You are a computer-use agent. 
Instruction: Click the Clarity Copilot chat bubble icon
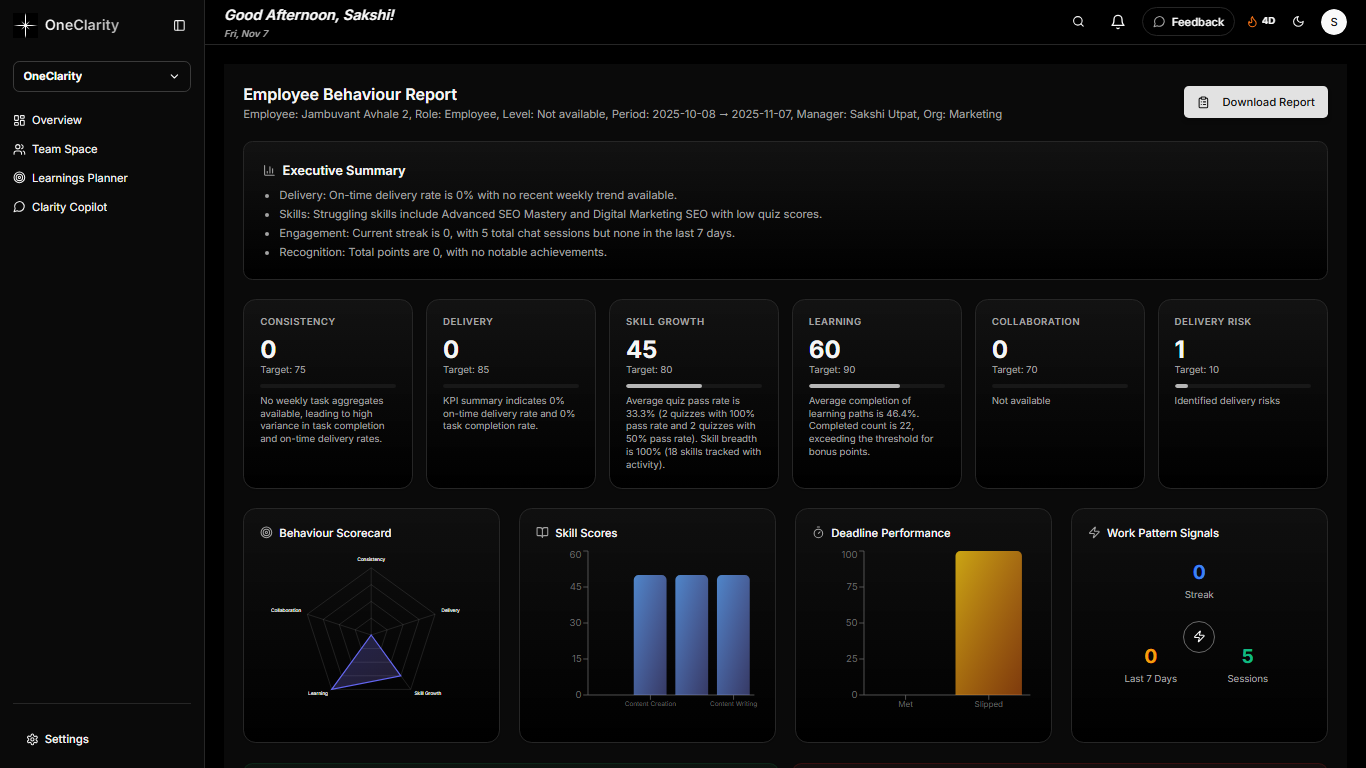coord(19,207)
